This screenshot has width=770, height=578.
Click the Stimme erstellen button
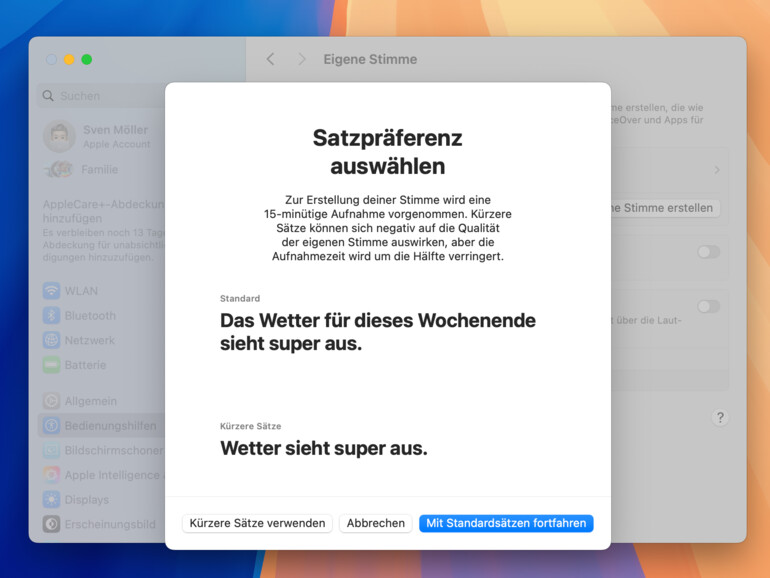click(665, 208)
